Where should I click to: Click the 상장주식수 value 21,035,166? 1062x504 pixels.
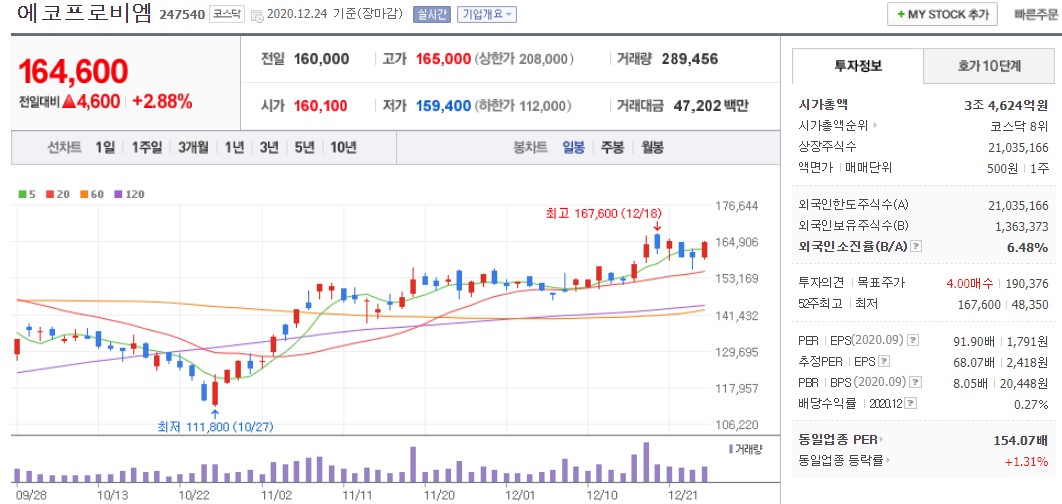pos(1018,147)
